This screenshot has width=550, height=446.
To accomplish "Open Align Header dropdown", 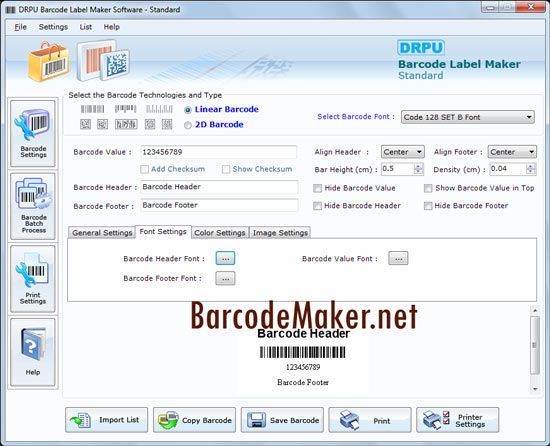I will click(403, 152).
